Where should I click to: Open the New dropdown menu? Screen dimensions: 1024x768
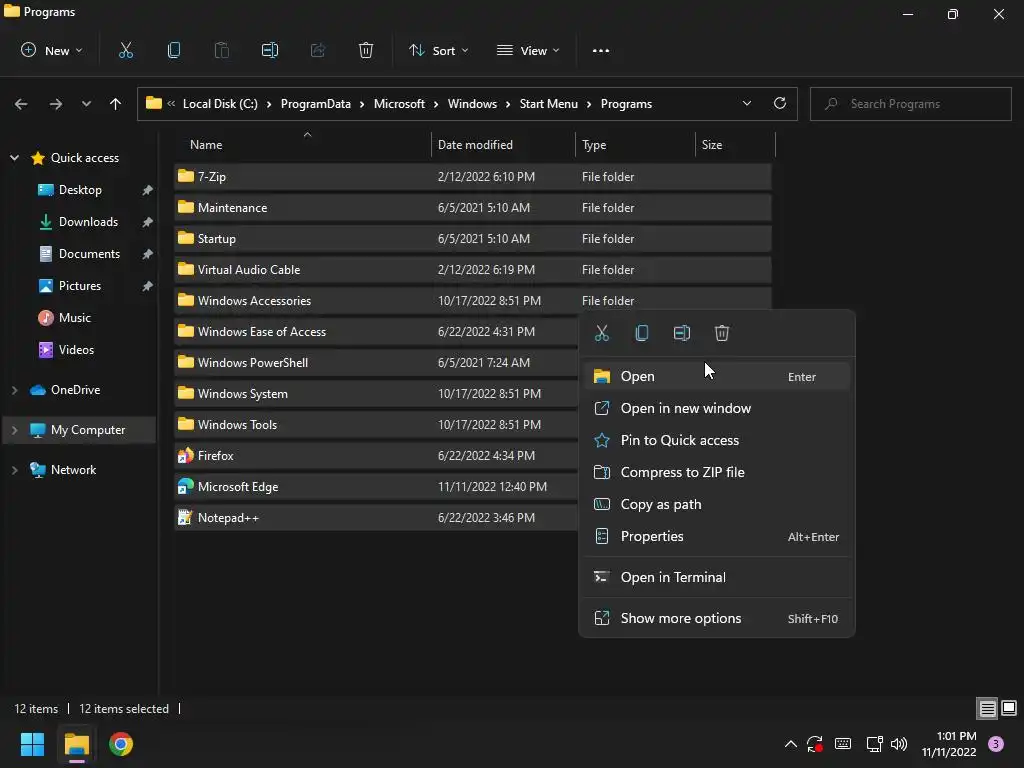[x=52, y=50]
